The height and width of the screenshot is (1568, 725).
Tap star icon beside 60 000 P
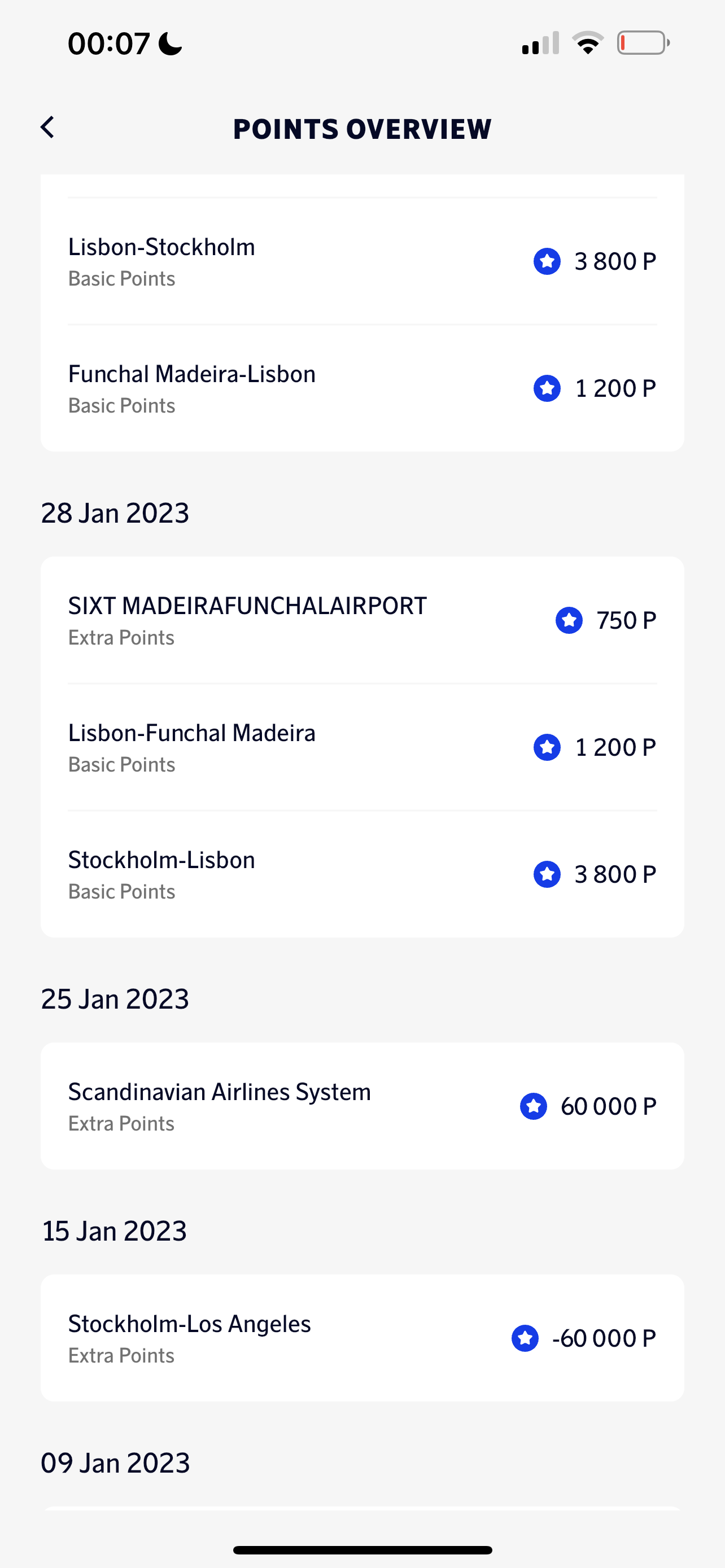pos(533,1106)
